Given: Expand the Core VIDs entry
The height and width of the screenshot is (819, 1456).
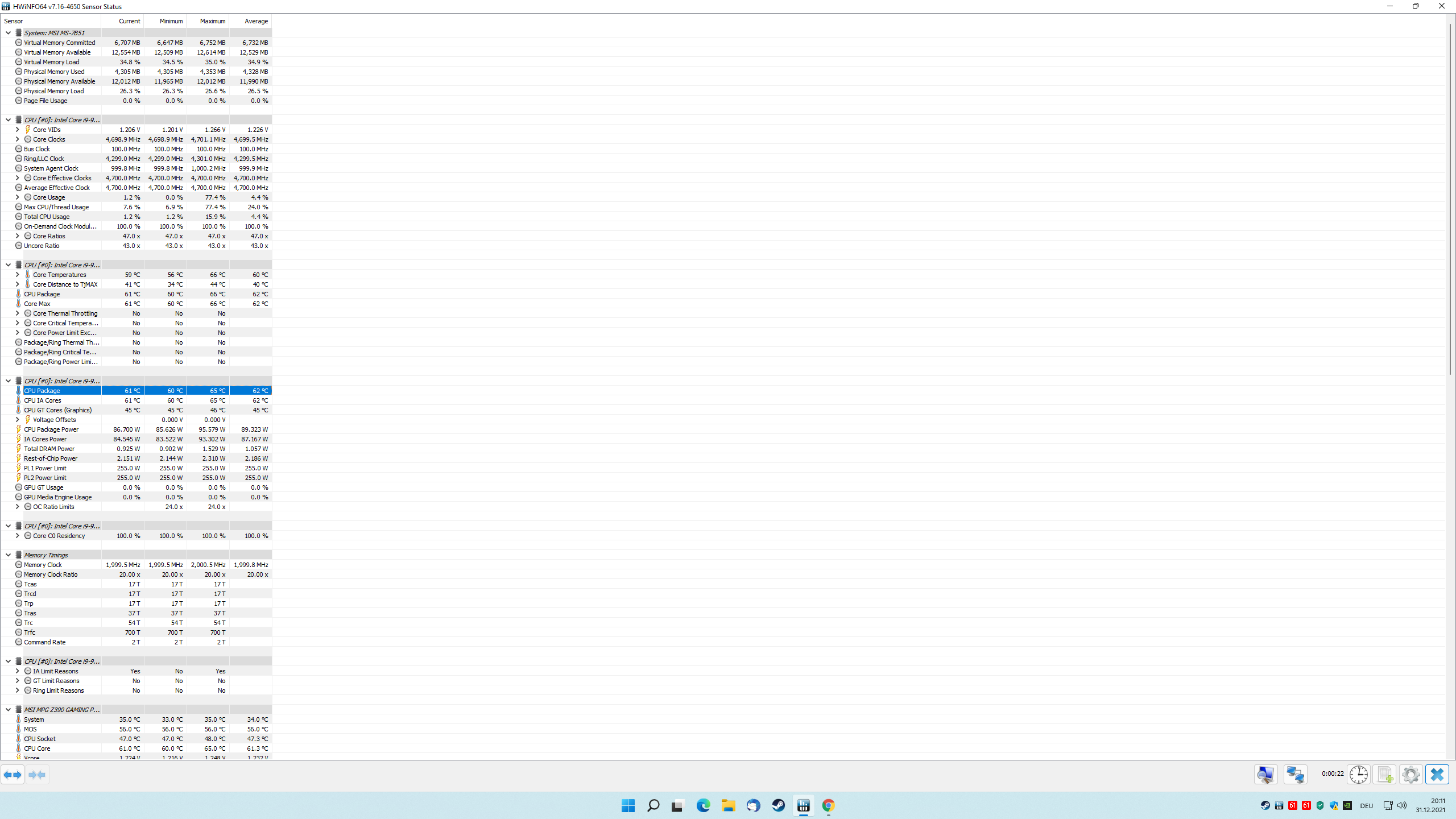Looking at the screenshot, I should tap(17, 129).
